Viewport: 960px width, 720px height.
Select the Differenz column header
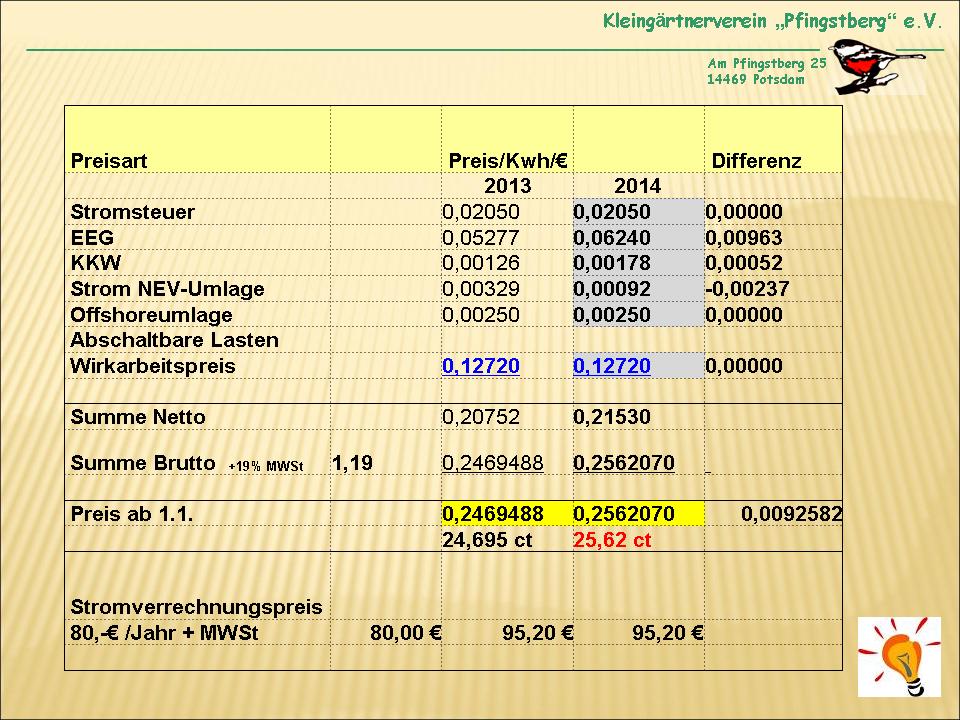[x=757, y=161]
